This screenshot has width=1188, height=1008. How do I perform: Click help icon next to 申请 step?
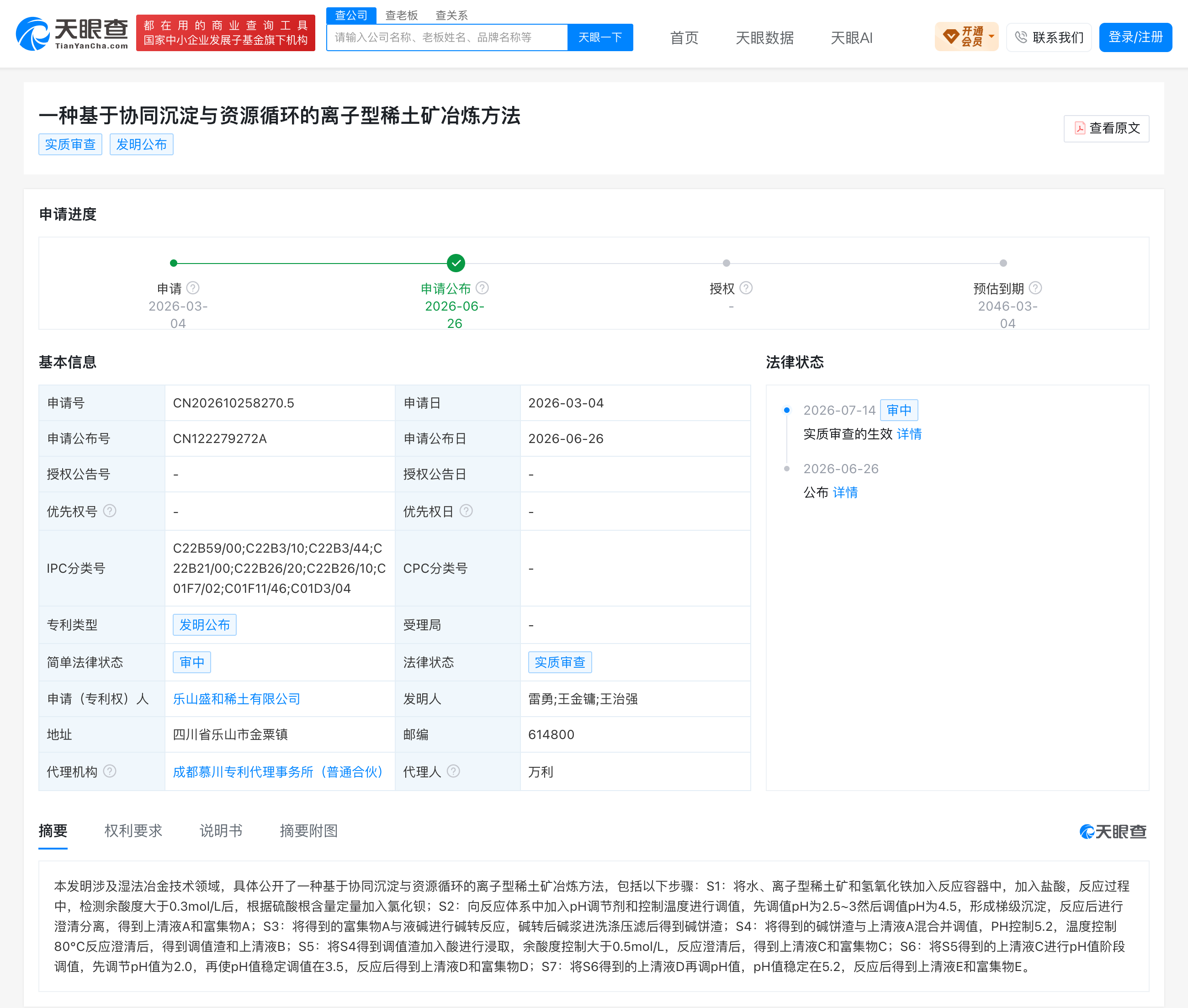193,288
